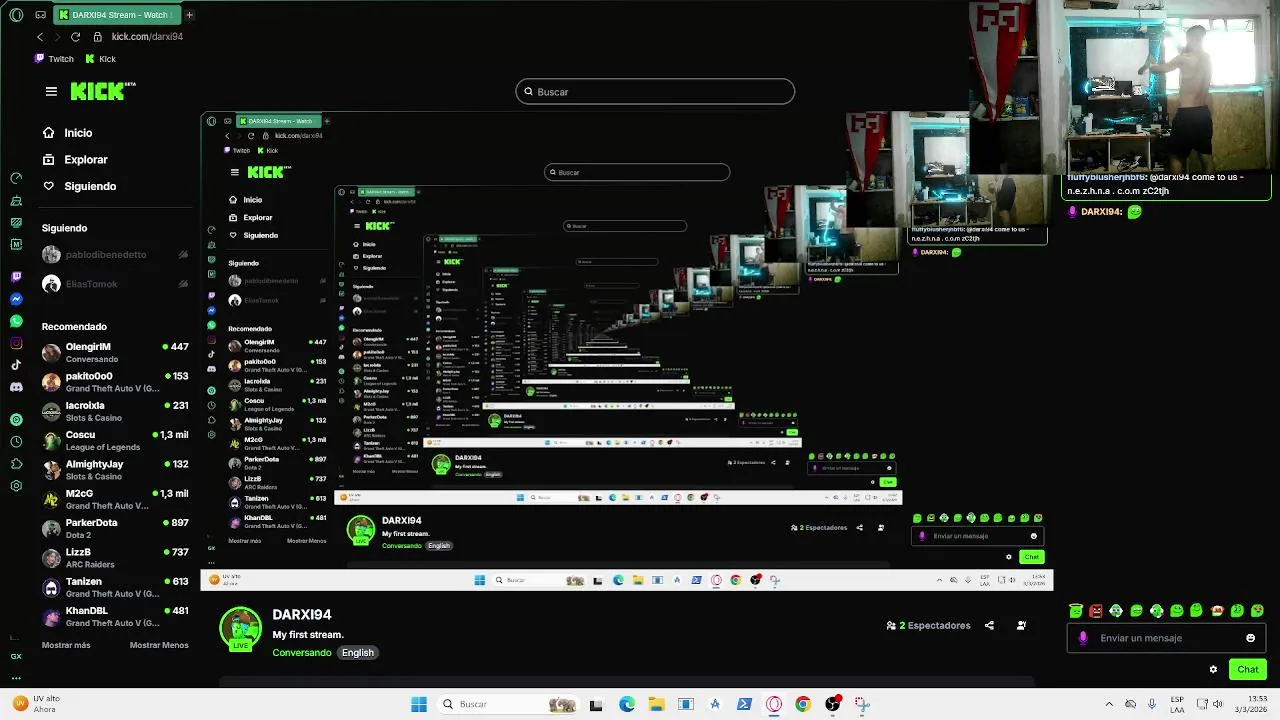Open a new tab with plus button
Image resolution: width=1280 pixels, height=720 pixels.
coord(189,15)
